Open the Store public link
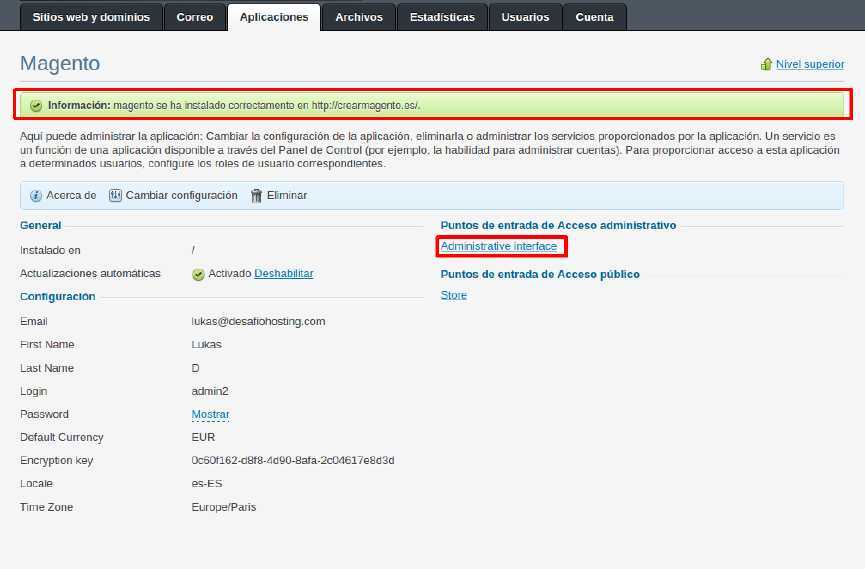This screenshot has height=569, width=865. [x=453, y=295]
